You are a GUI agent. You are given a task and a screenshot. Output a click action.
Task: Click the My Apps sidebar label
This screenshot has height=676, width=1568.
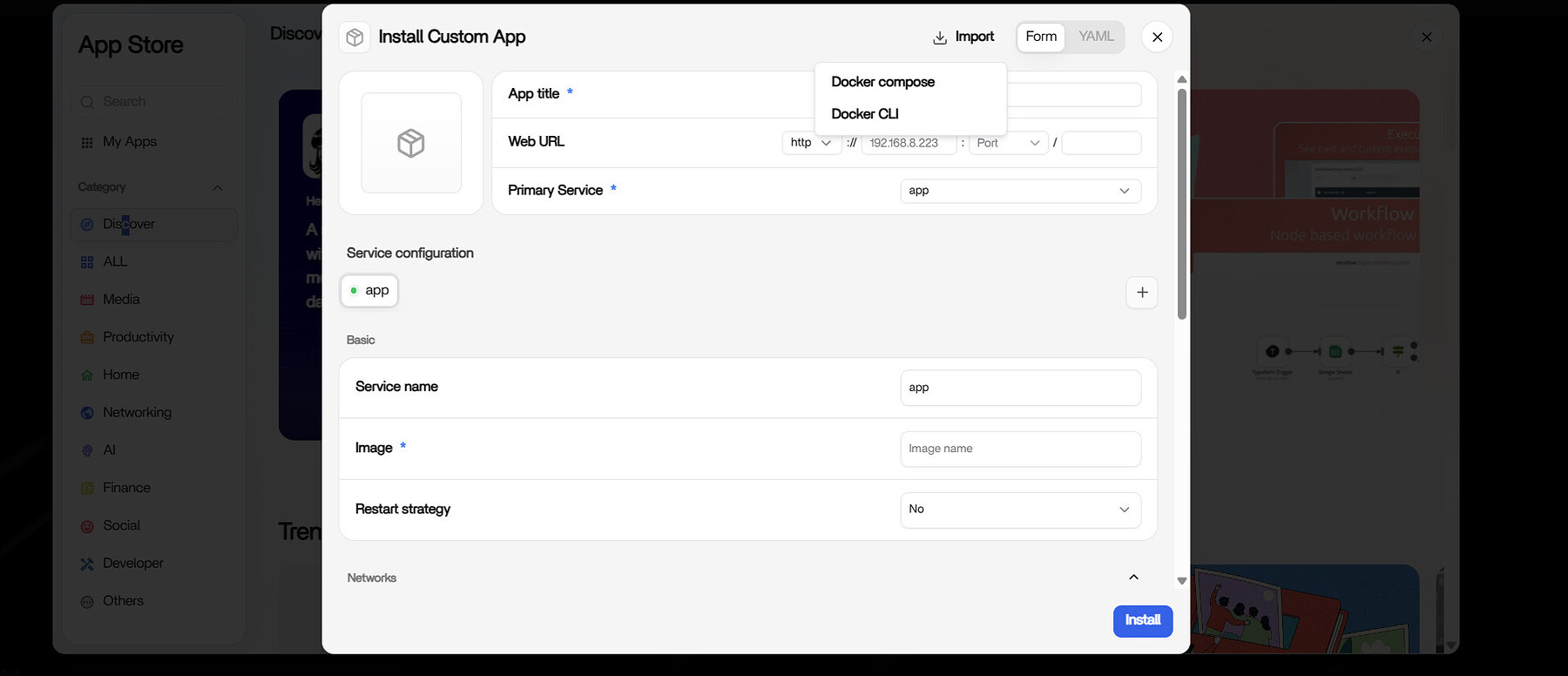[130, 142]
